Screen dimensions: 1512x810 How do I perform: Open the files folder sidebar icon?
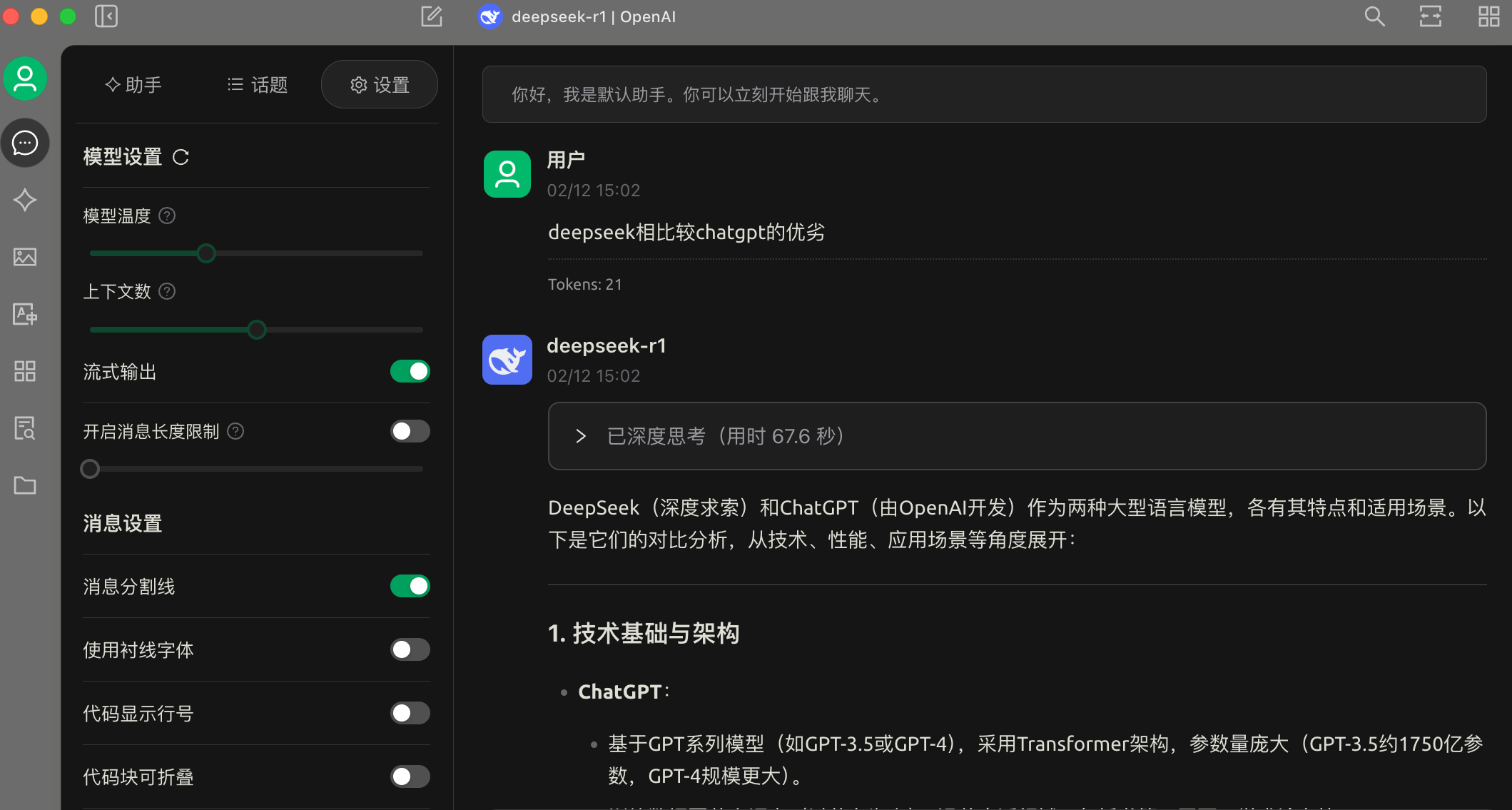click(x=25, y=485)
